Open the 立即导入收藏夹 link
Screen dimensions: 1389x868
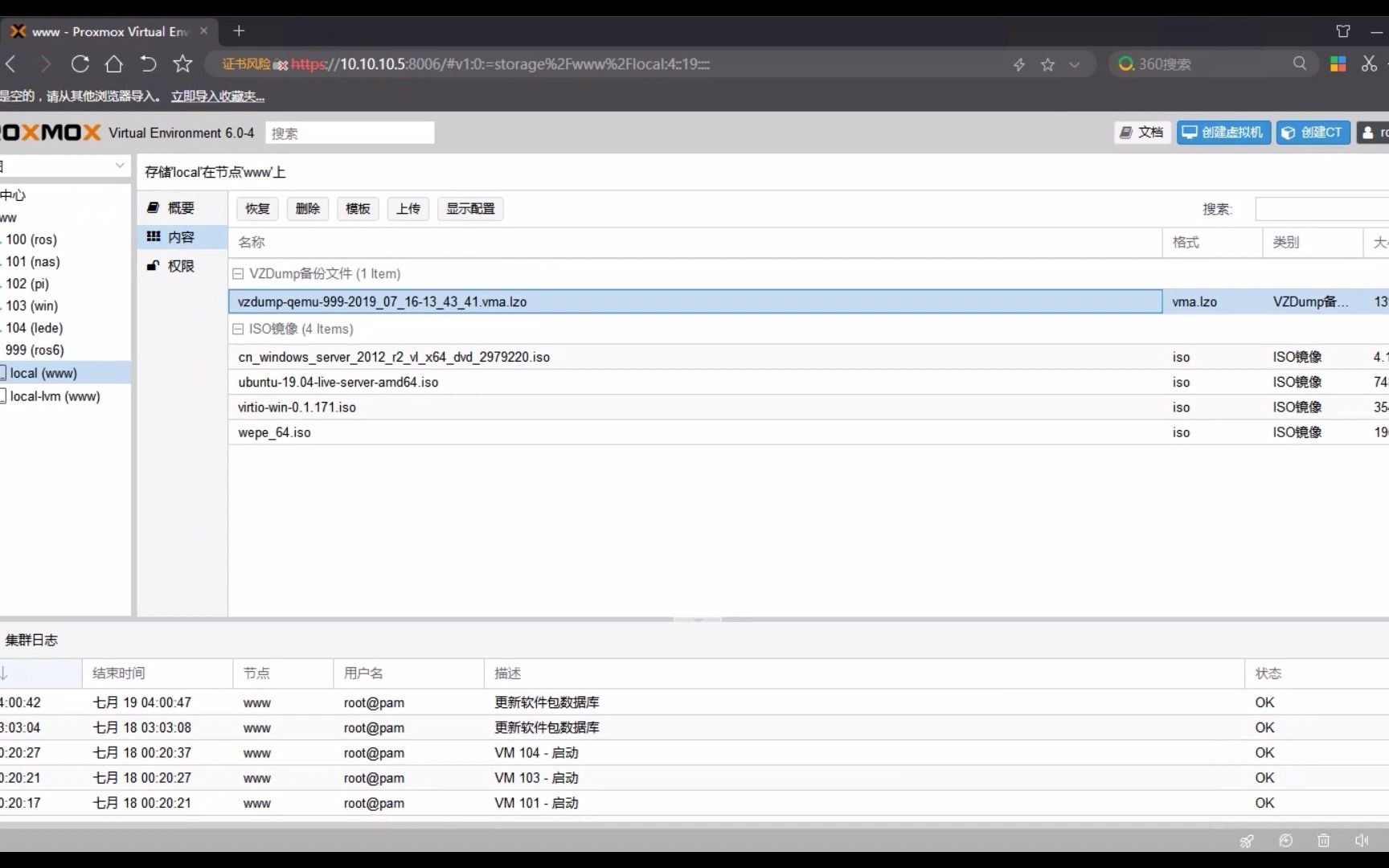click(217, 95)
